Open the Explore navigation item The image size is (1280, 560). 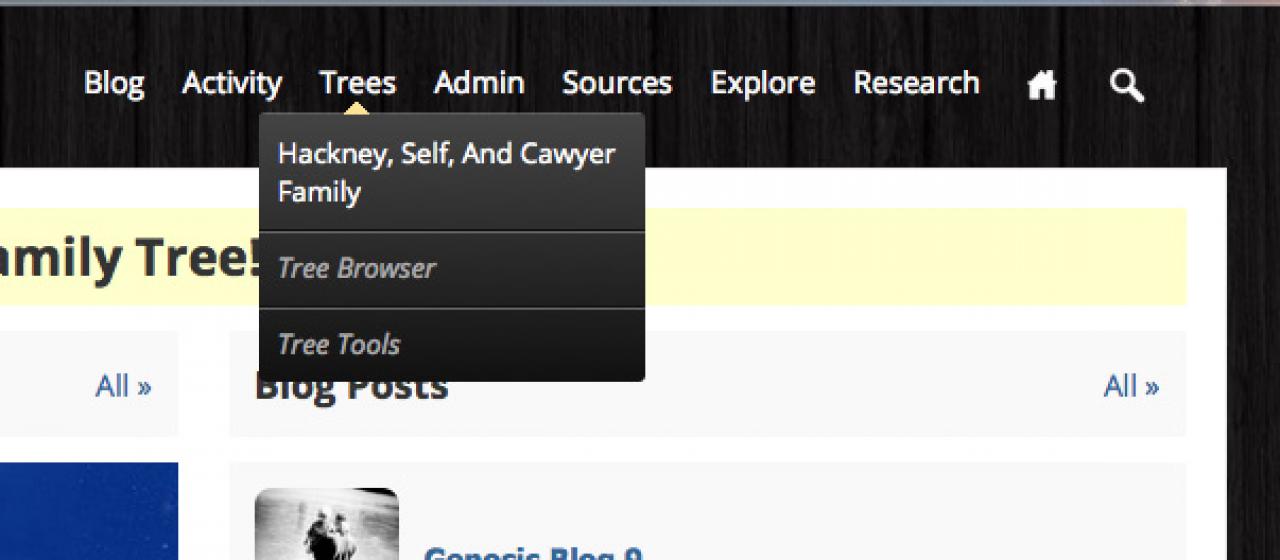click(763, 83)
